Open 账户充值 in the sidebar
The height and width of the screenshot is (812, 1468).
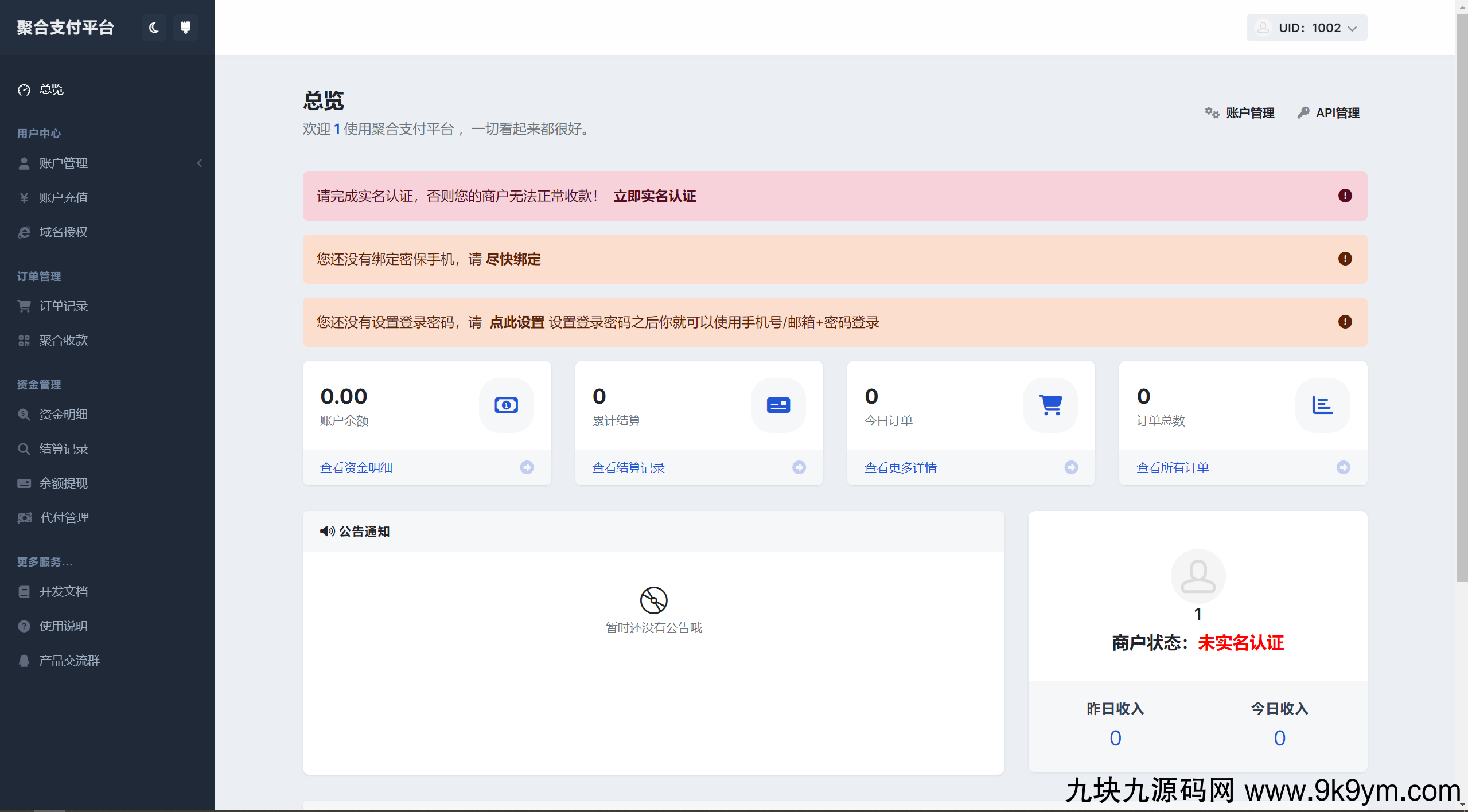point(63,198)
